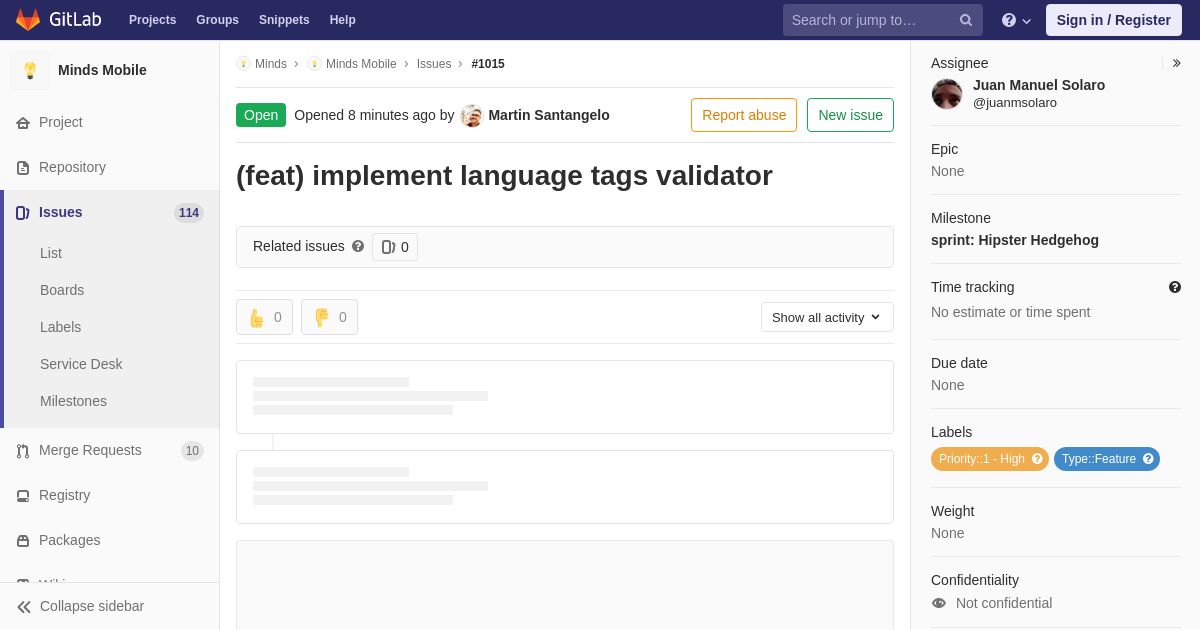Screen dimensions: 1200x630
Task: Click the Repository file icon
Action: 23,168
